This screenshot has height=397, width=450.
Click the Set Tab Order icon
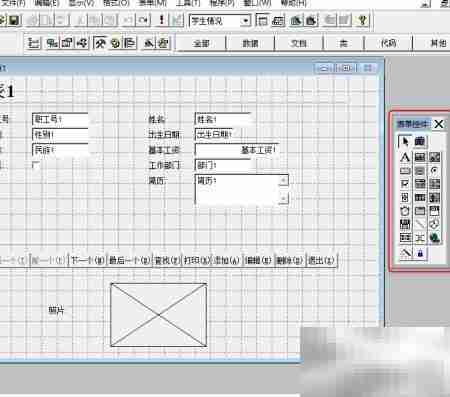[33, 43]
